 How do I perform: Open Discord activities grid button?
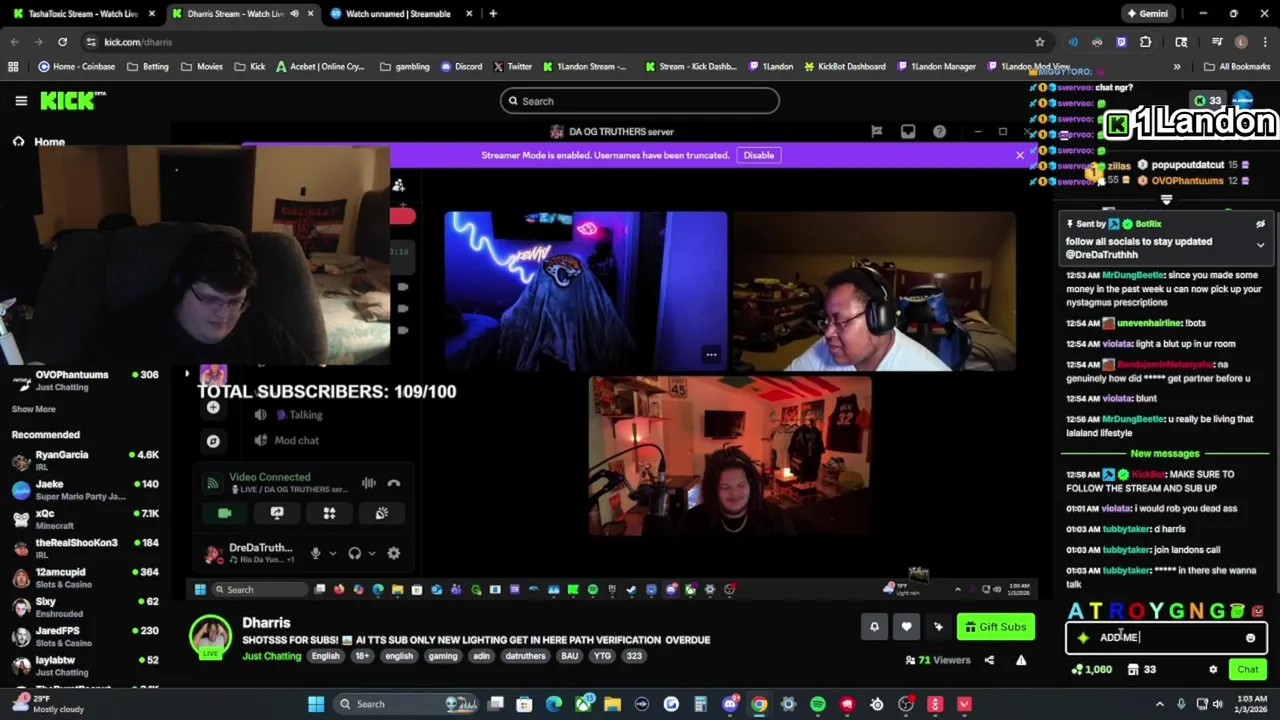point(329,513)
